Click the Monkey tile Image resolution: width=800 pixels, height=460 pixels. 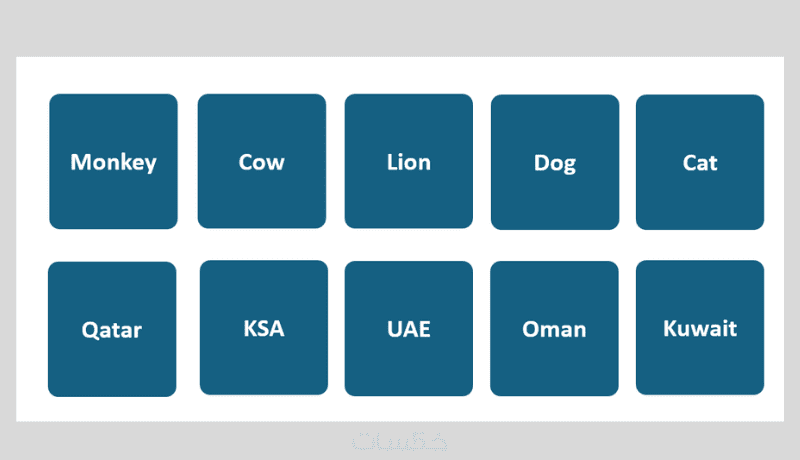[x=113, y=162]
